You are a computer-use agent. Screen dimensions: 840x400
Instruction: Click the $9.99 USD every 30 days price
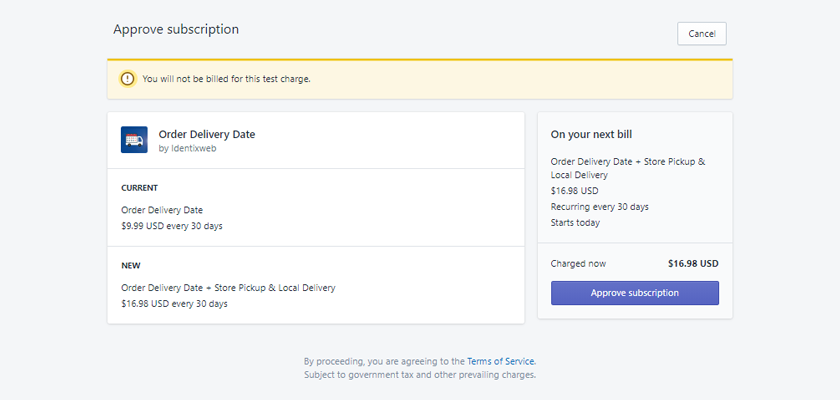[x=171, y=226]
